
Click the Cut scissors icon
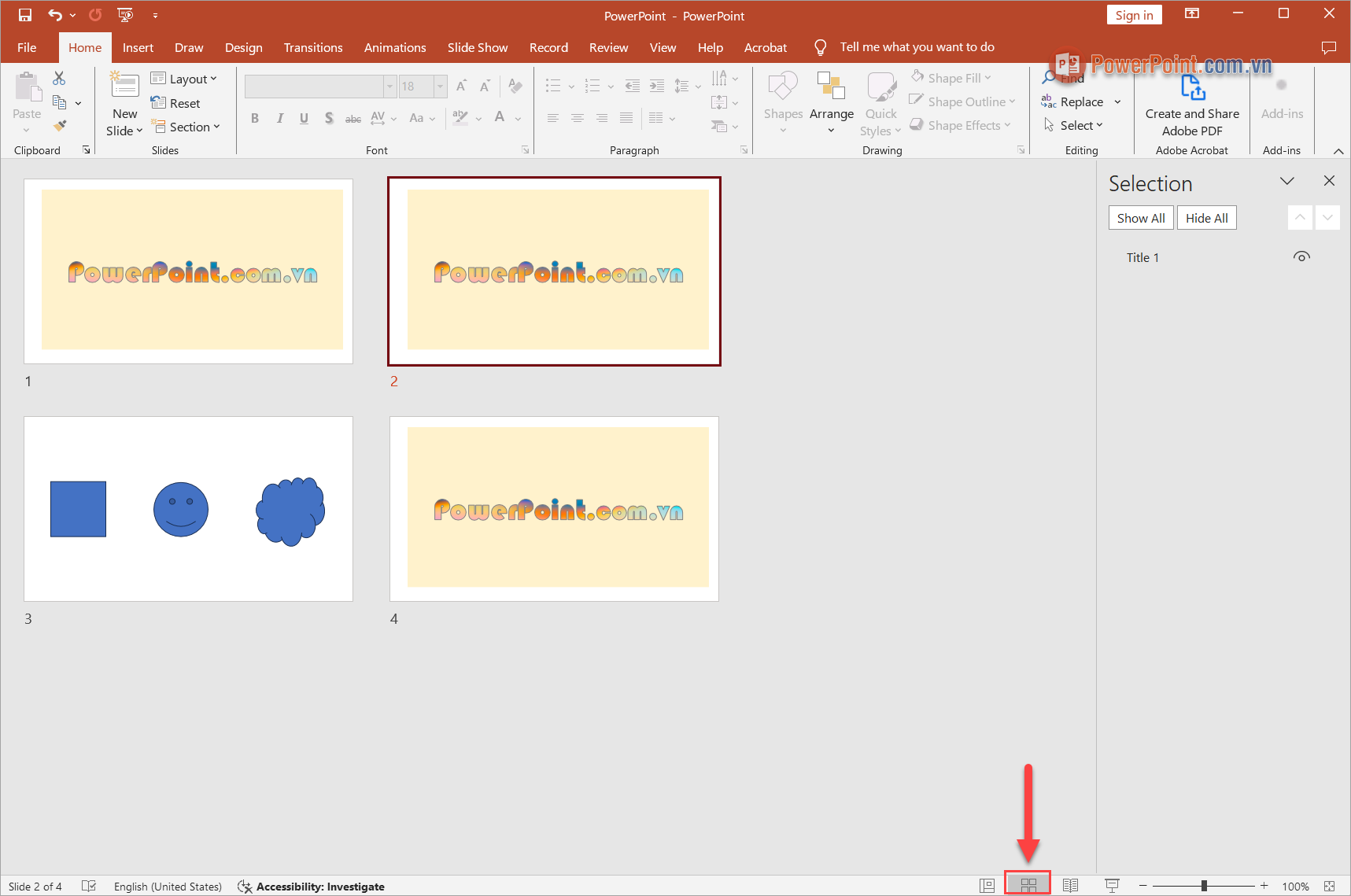point(59,78)
